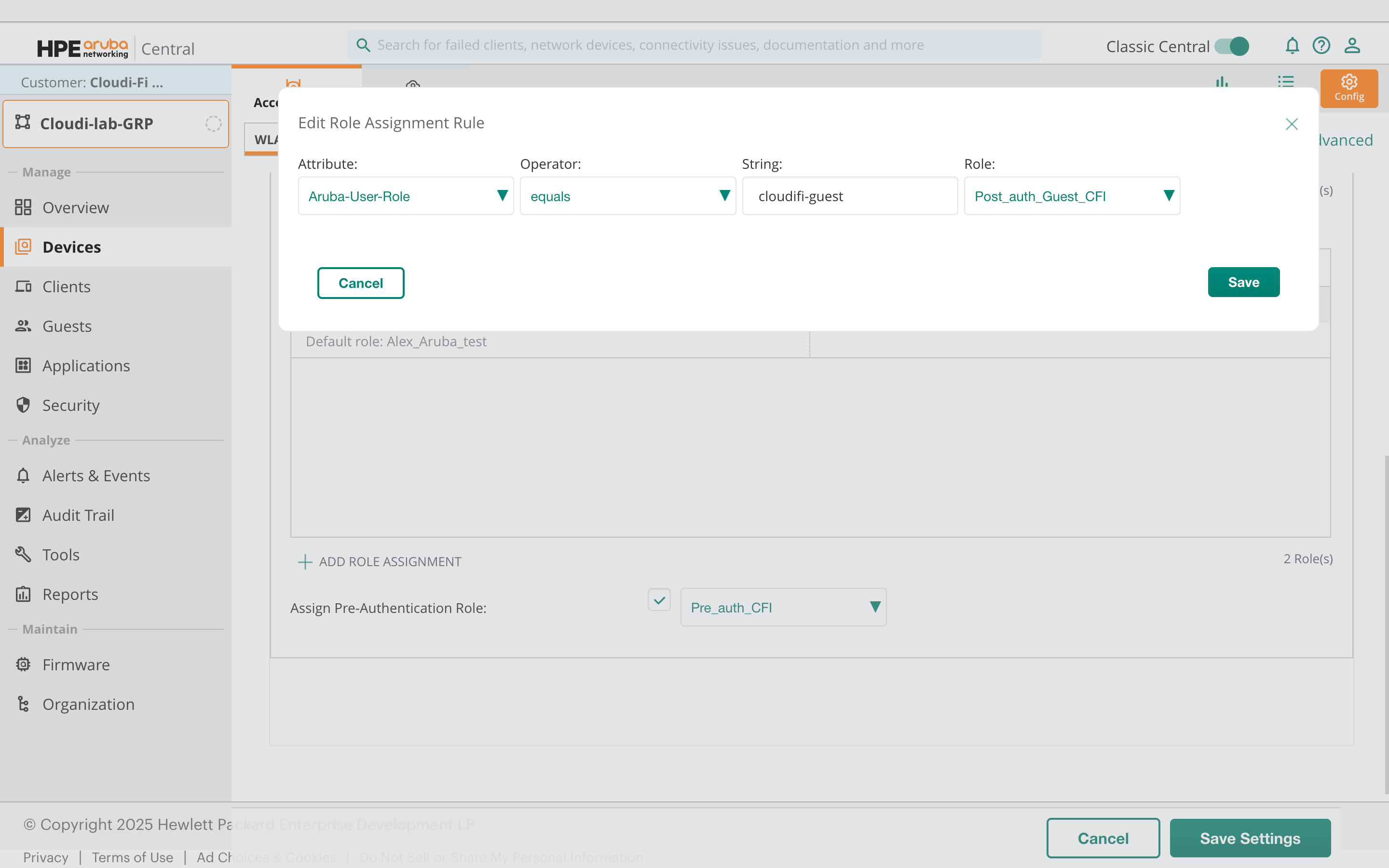
Task: Expand the Aruba-User-Role attribute dropdown
Action: (x=405, y=196)
